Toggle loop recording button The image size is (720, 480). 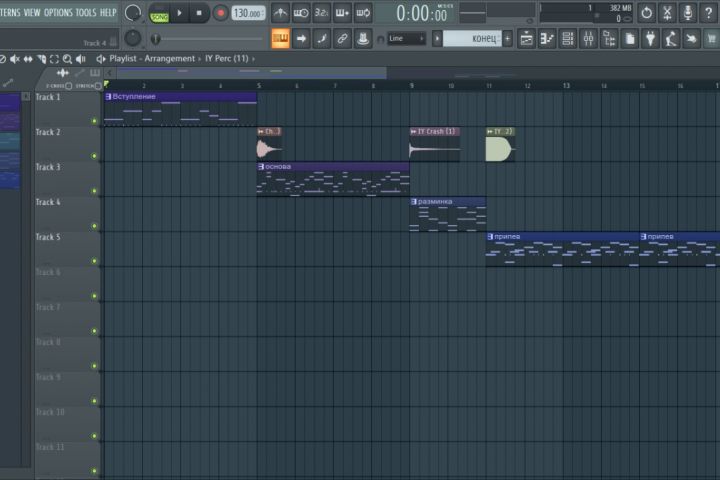point(363,13)
